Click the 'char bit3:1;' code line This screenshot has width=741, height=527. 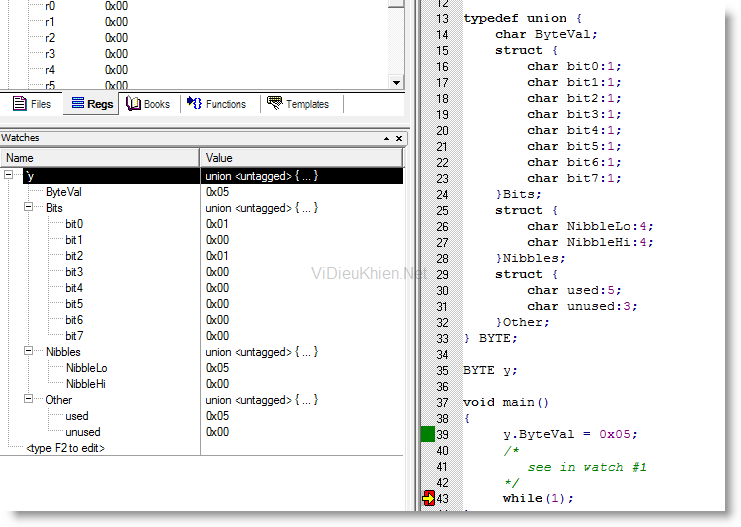[x=574, y=114]
